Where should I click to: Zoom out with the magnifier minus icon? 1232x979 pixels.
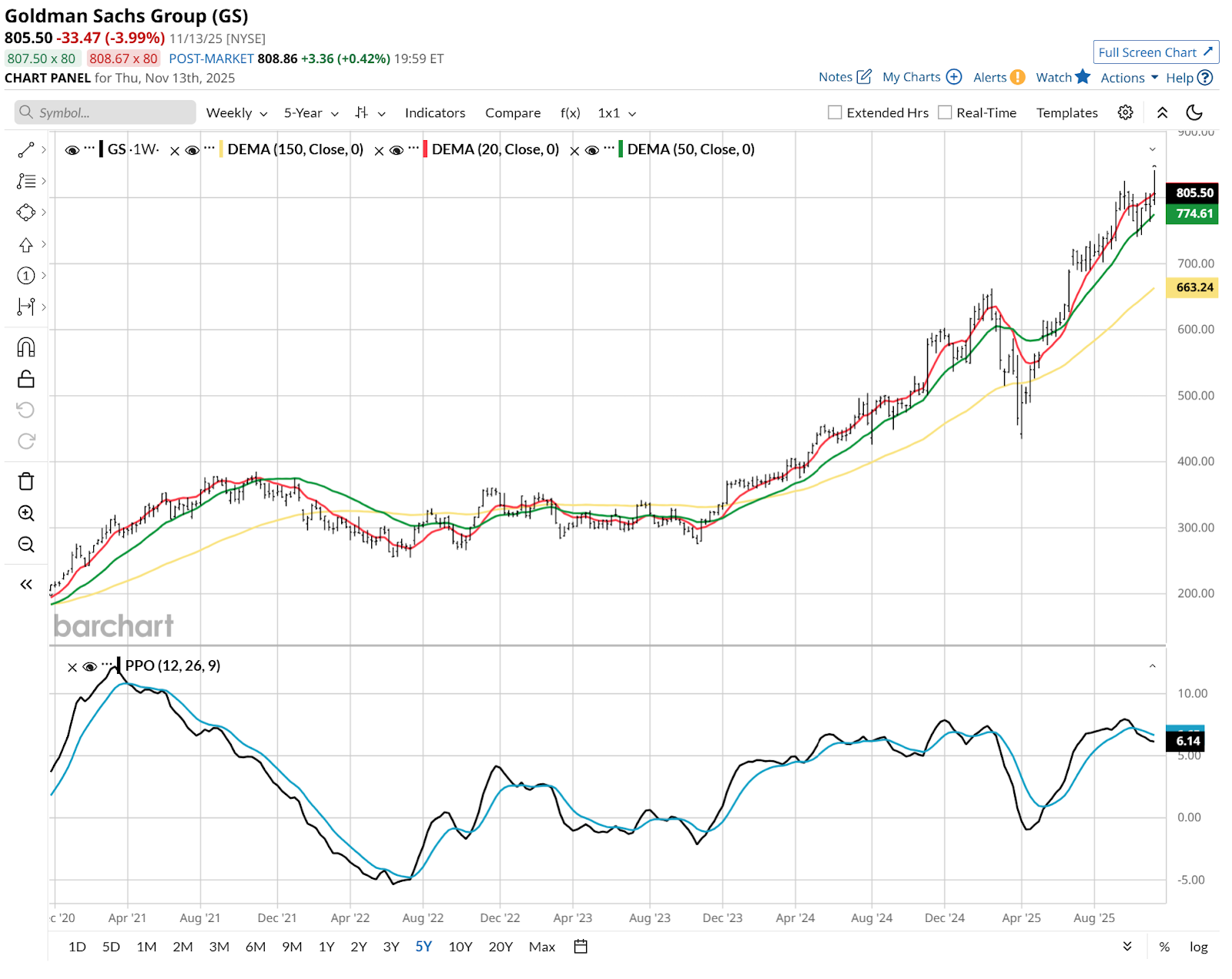tap(25, 545)
